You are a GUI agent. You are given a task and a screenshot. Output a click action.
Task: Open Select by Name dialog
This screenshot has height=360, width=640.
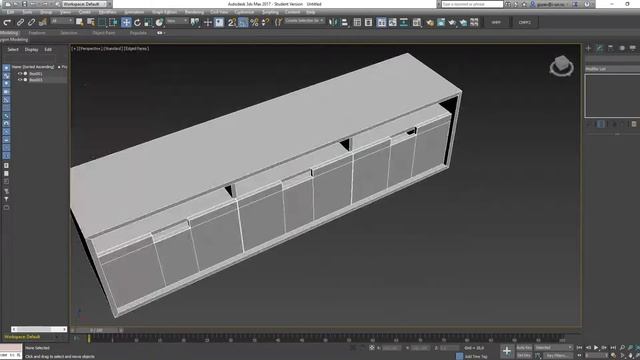click(x=91, y=22)
